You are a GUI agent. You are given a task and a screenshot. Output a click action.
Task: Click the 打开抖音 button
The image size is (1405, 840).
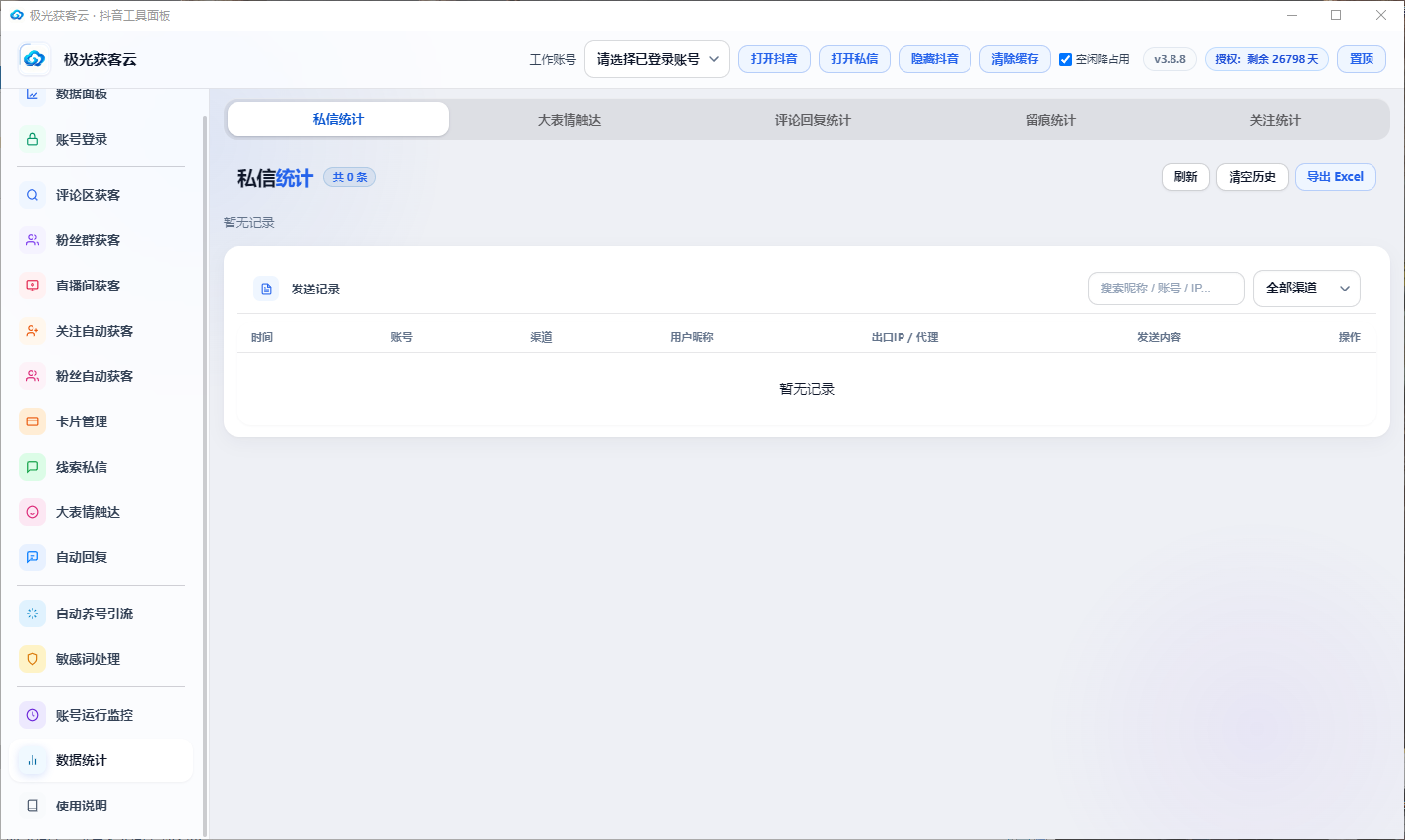[774, 59]
